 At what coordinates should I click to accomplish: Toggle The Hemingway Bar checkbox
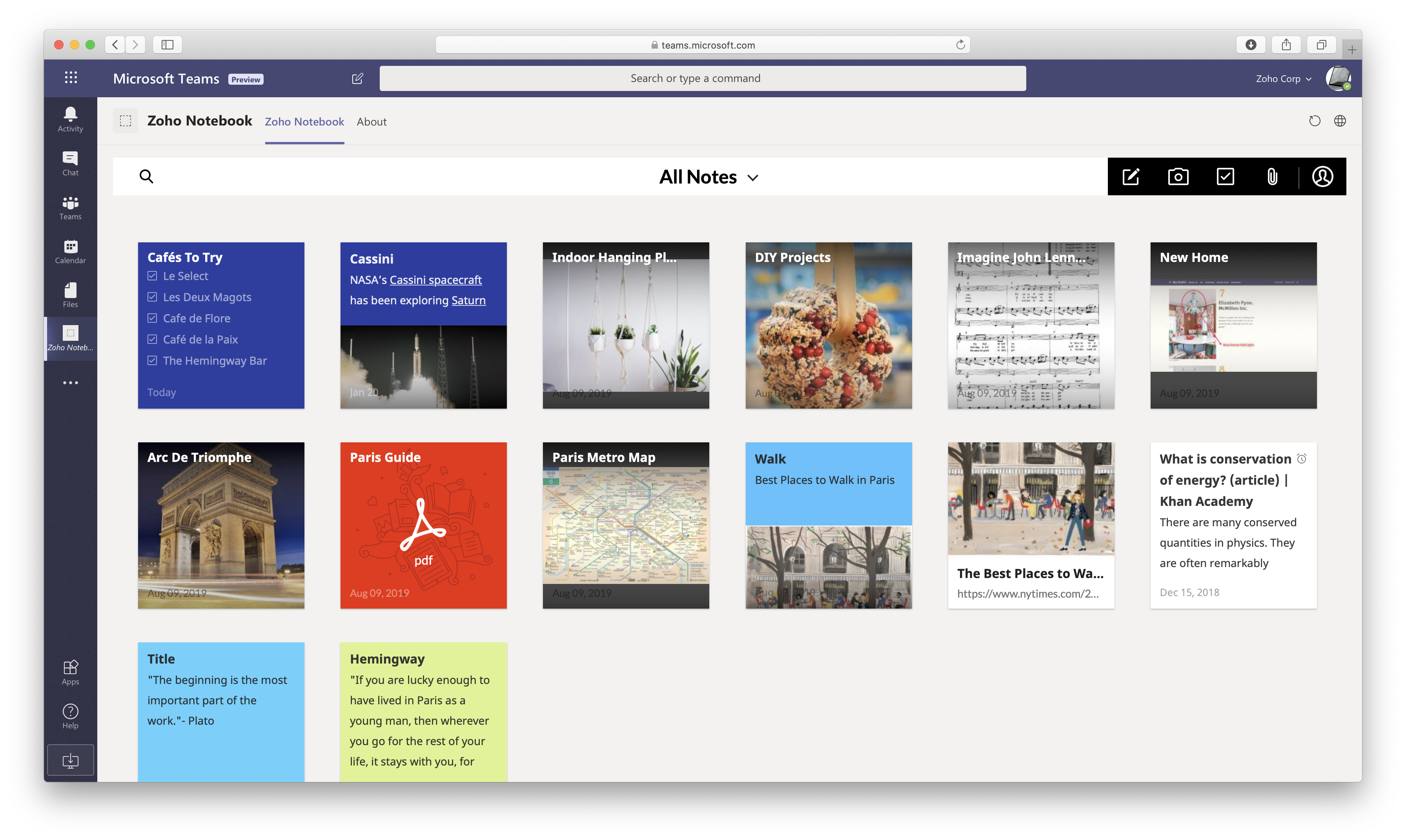tap(152, 360)
